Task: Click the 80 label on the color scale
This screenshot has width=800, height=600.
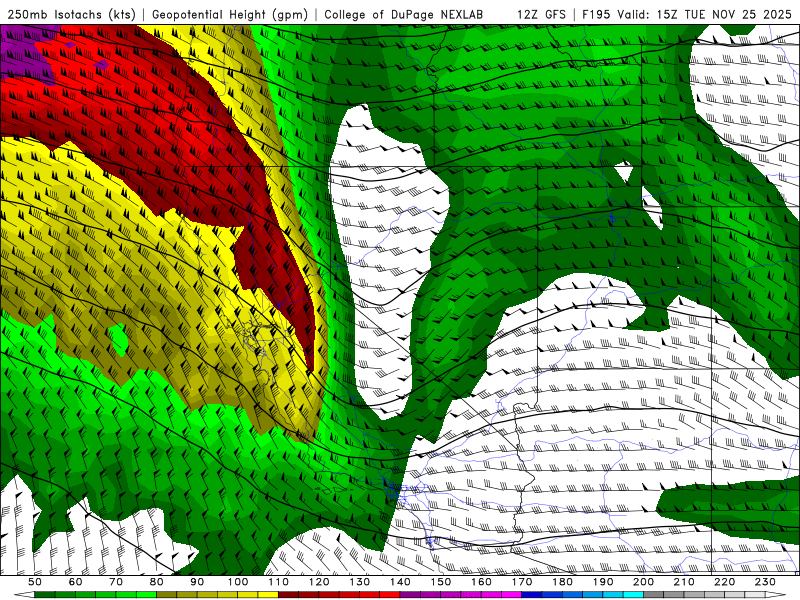Action: click(x=156, y=582)
